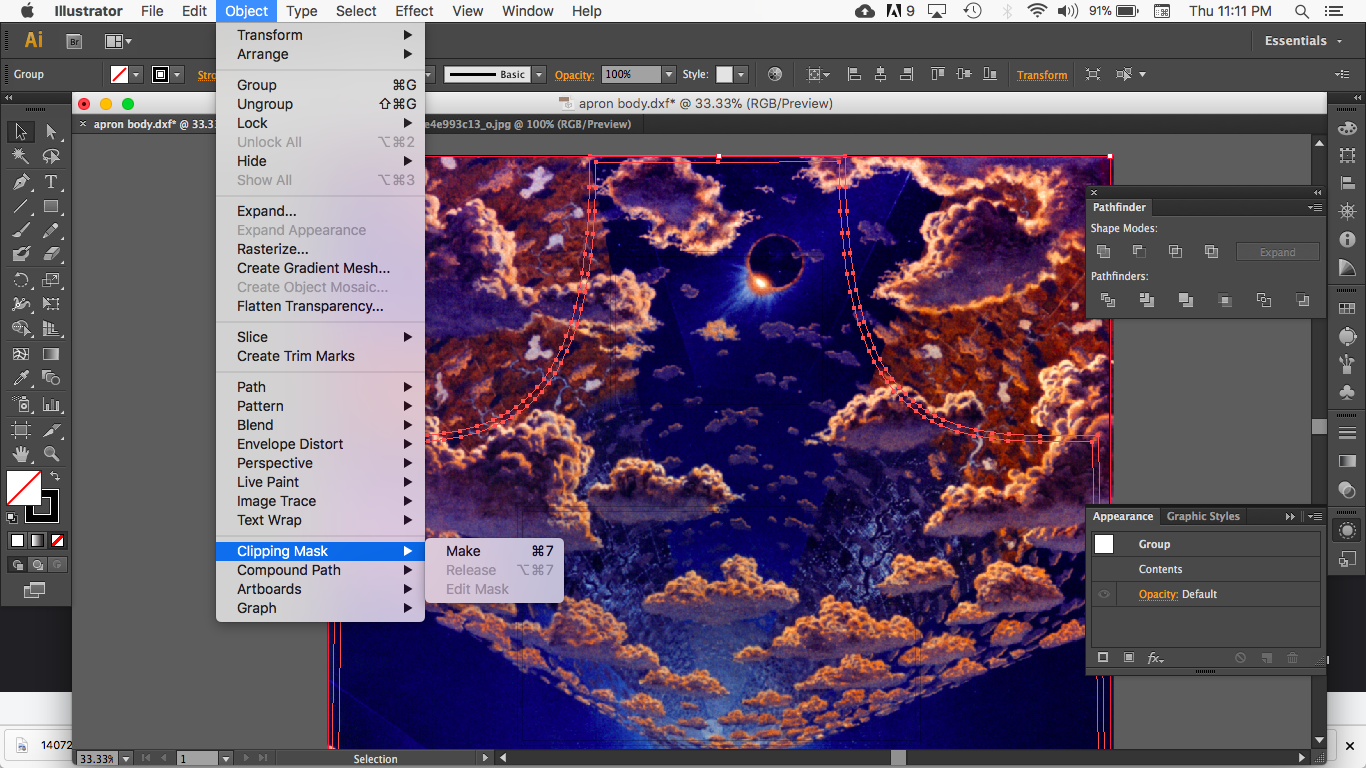Click Recolor Artwork wheel icon
This screenshot has height=768, width=1366.
coord(774,74)
